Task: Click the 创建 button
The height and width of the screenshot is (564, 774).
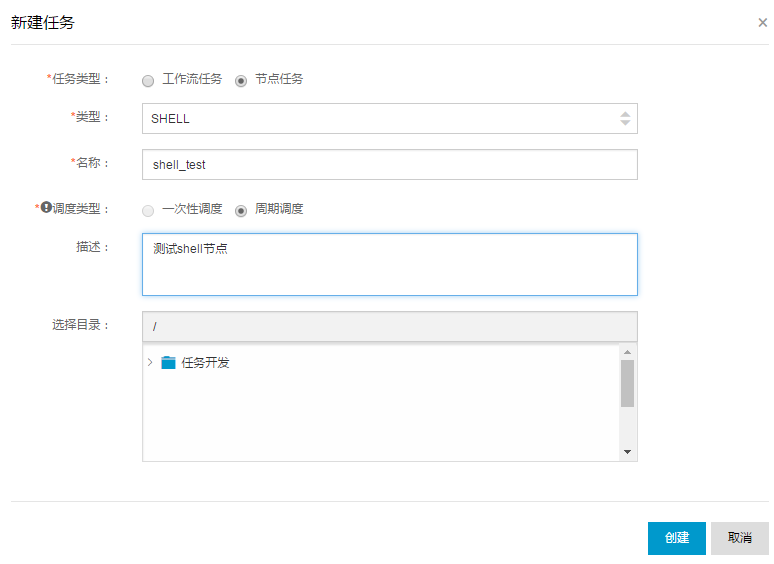Action: [x=677, y=538]
